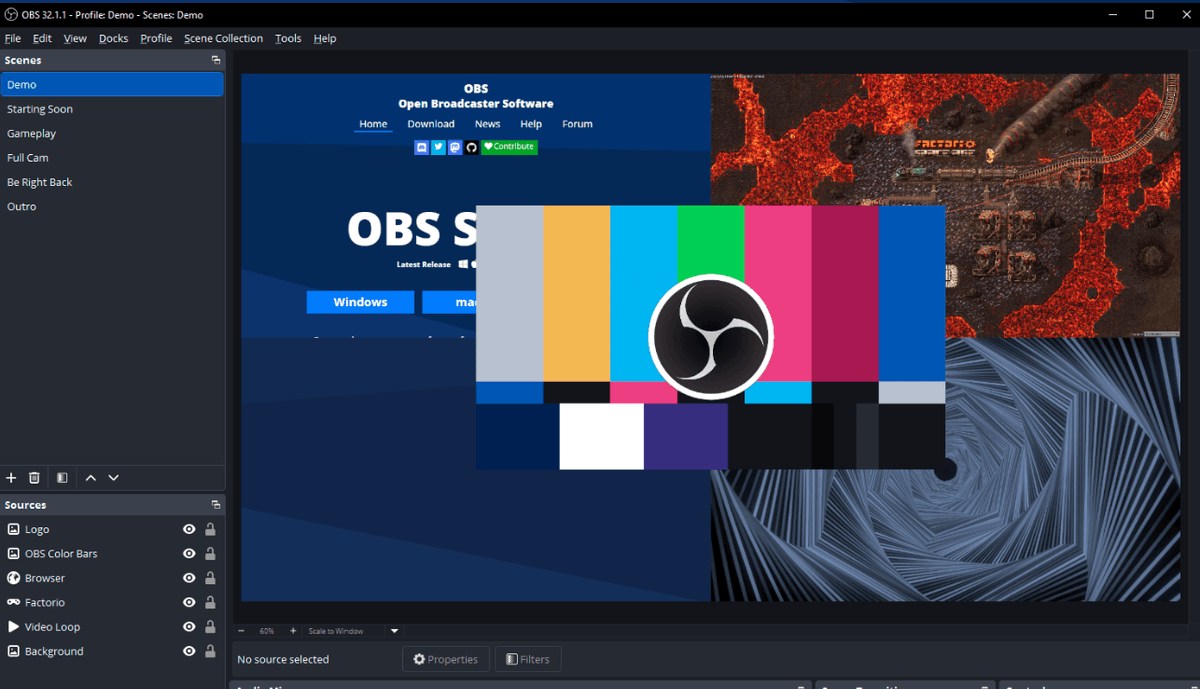
Task: Click the 60% zoom level value
Action: tap(267, 631)
